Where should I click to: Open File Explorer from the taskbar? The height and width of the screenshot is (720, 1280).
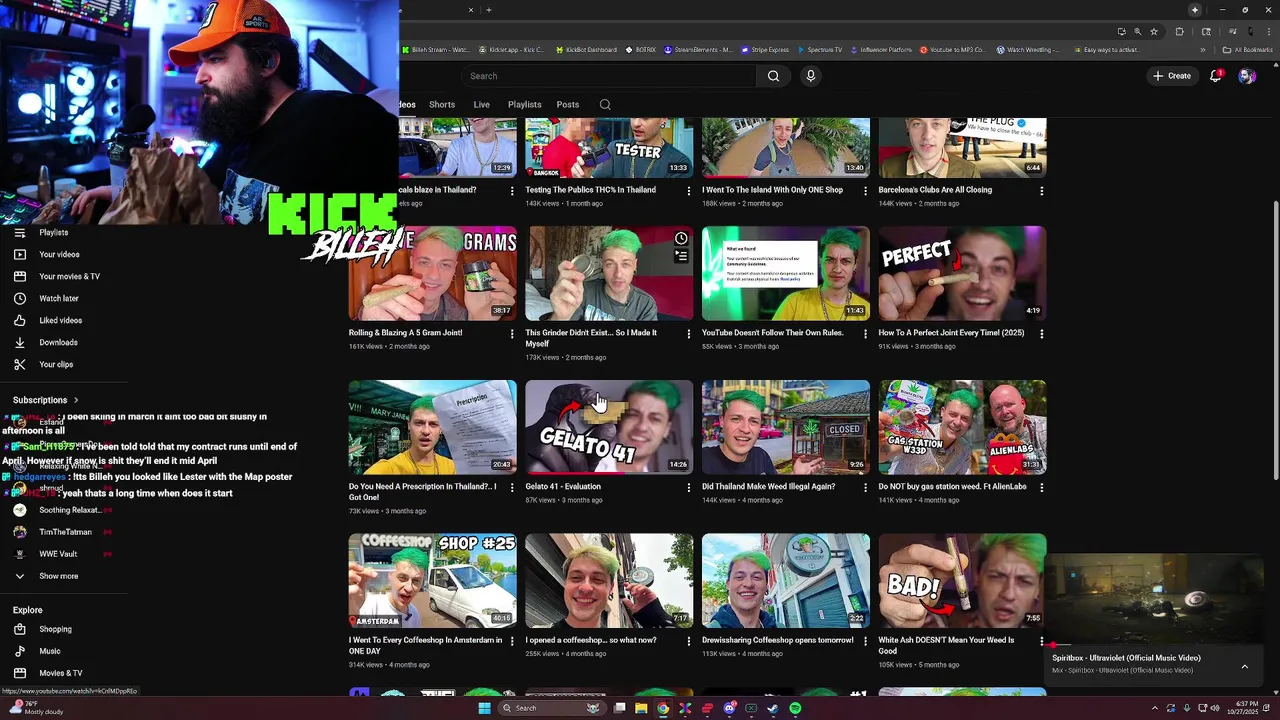(641, 708)
